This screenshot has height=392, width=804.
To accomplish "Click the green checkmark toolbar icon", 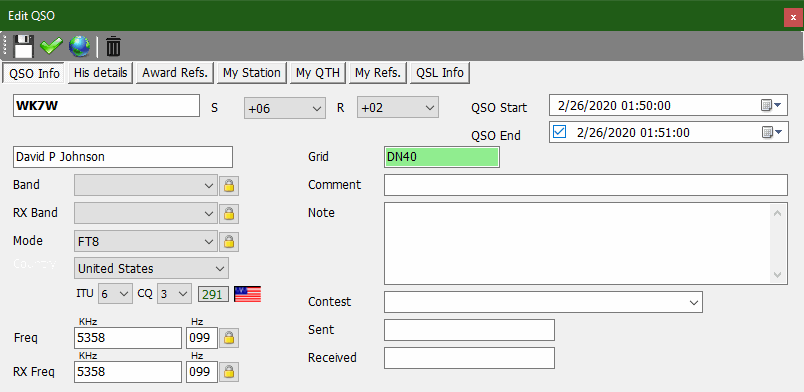I will tap(51, 47).
